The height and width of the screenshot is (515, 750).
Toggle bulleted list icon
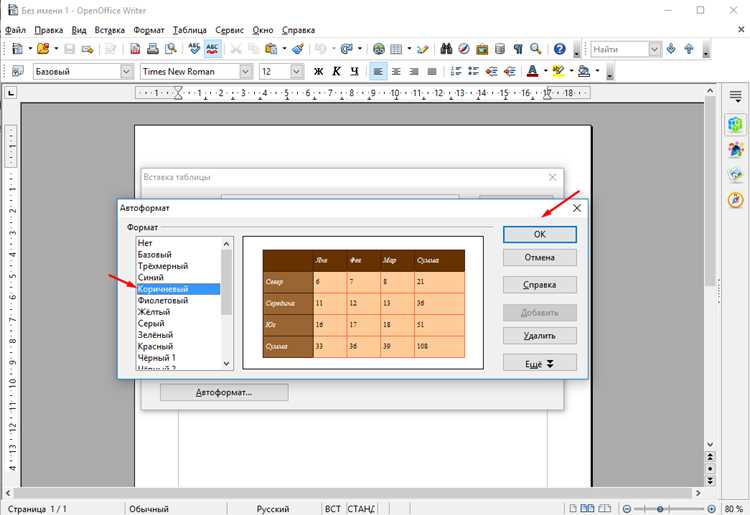pyautogui.click(x=474, y=71)
